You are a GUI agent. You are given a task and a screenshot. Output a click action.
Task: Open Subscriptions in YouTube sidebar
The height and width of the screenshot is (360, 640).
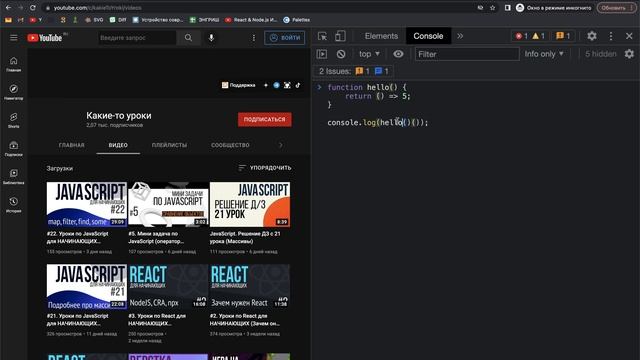pos(13,149)
